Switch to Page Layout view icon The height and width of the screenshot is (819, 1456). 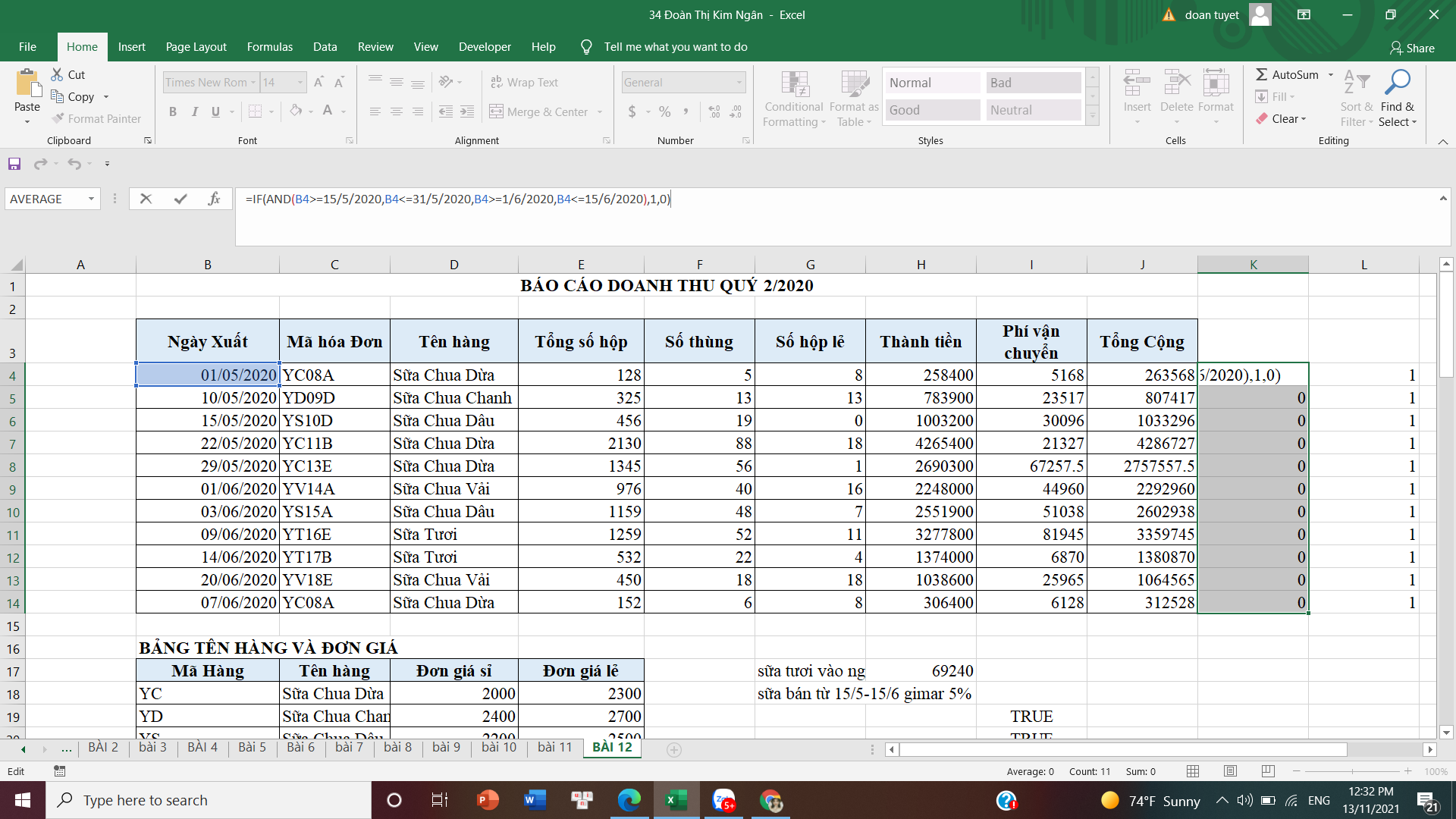[1230, 771]
